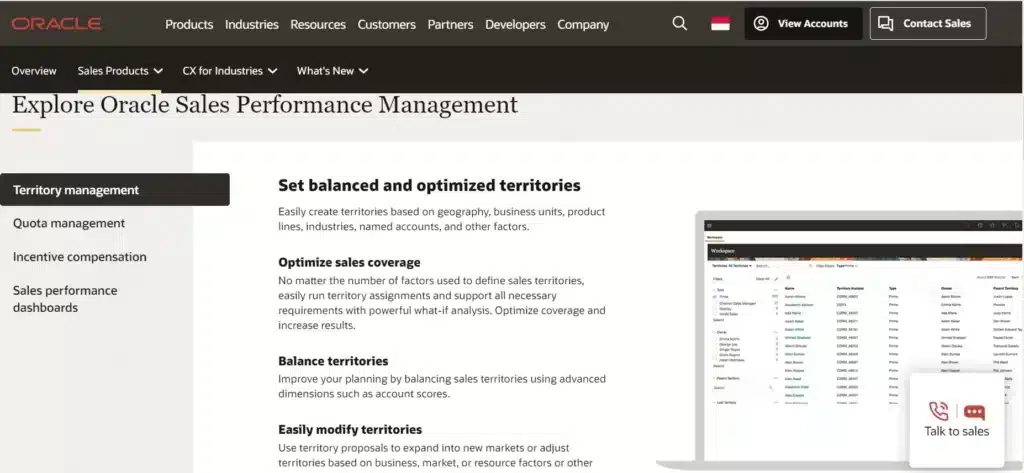The height and width of the screenshot is (473, 1024).
Task: Select the Territory management tab
Action: pos(115,189)
